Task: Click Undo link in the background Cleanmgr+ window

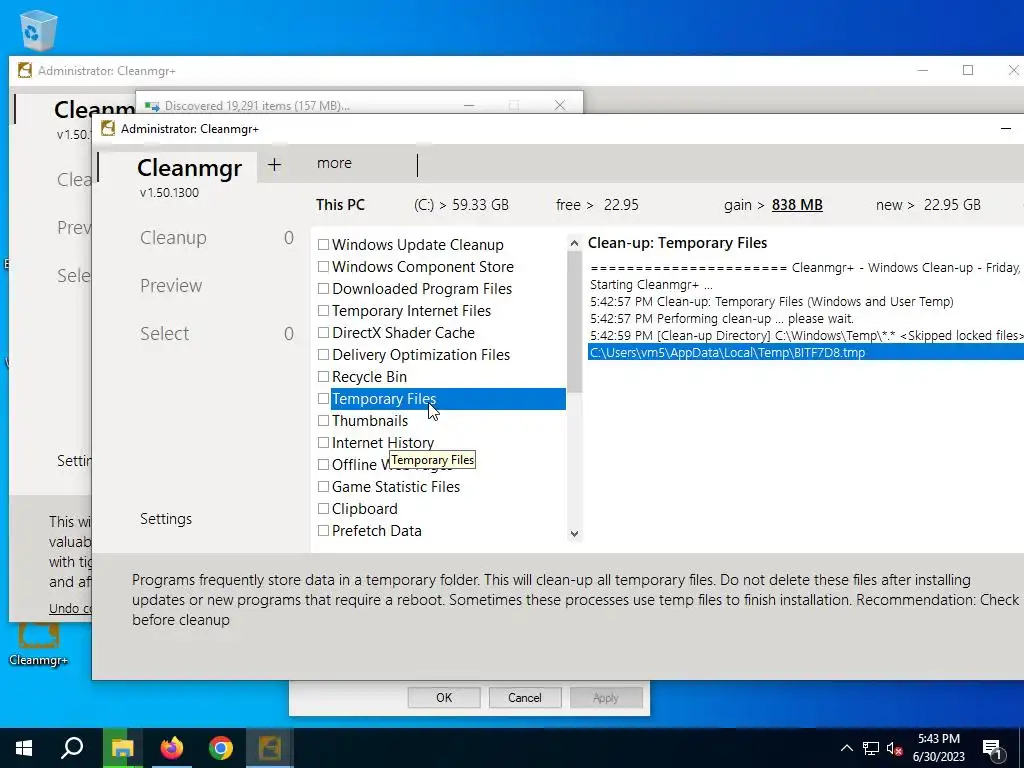Action: (x=70, y=608)
